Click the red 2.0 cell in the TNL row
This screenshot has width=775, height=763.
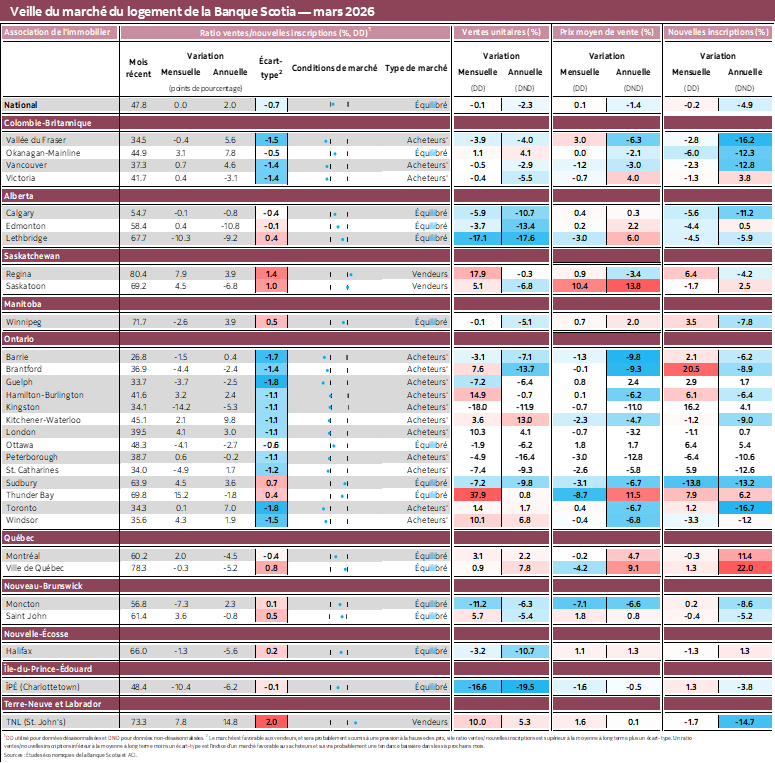270,721
